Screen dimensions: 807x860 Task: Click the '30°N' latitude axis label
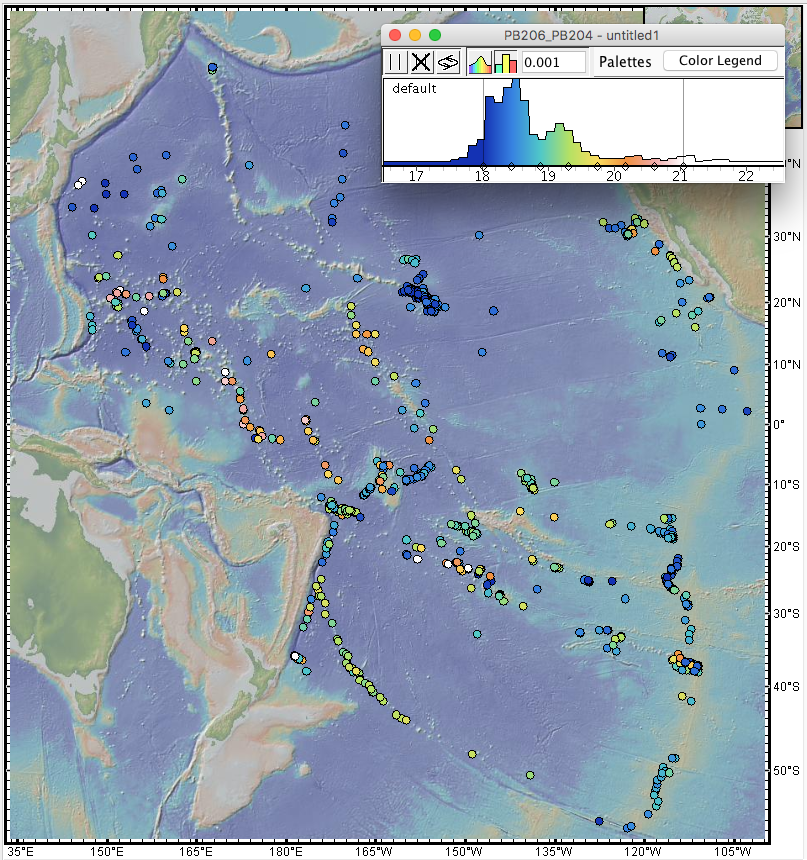[x=786, y=236]
